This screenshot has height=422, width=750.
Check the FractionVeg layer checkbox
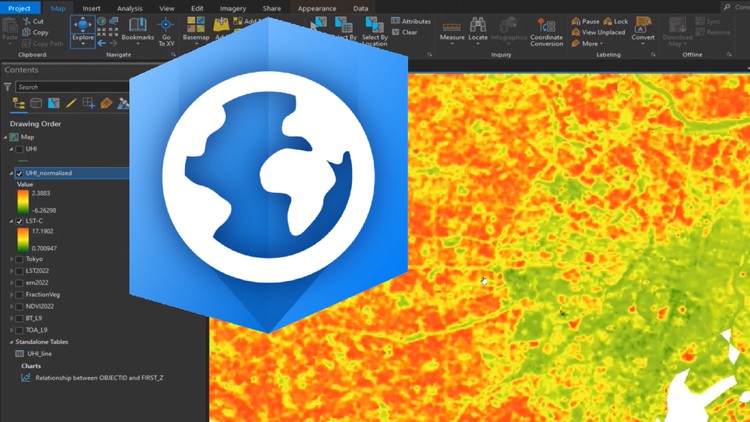[19, 295]
